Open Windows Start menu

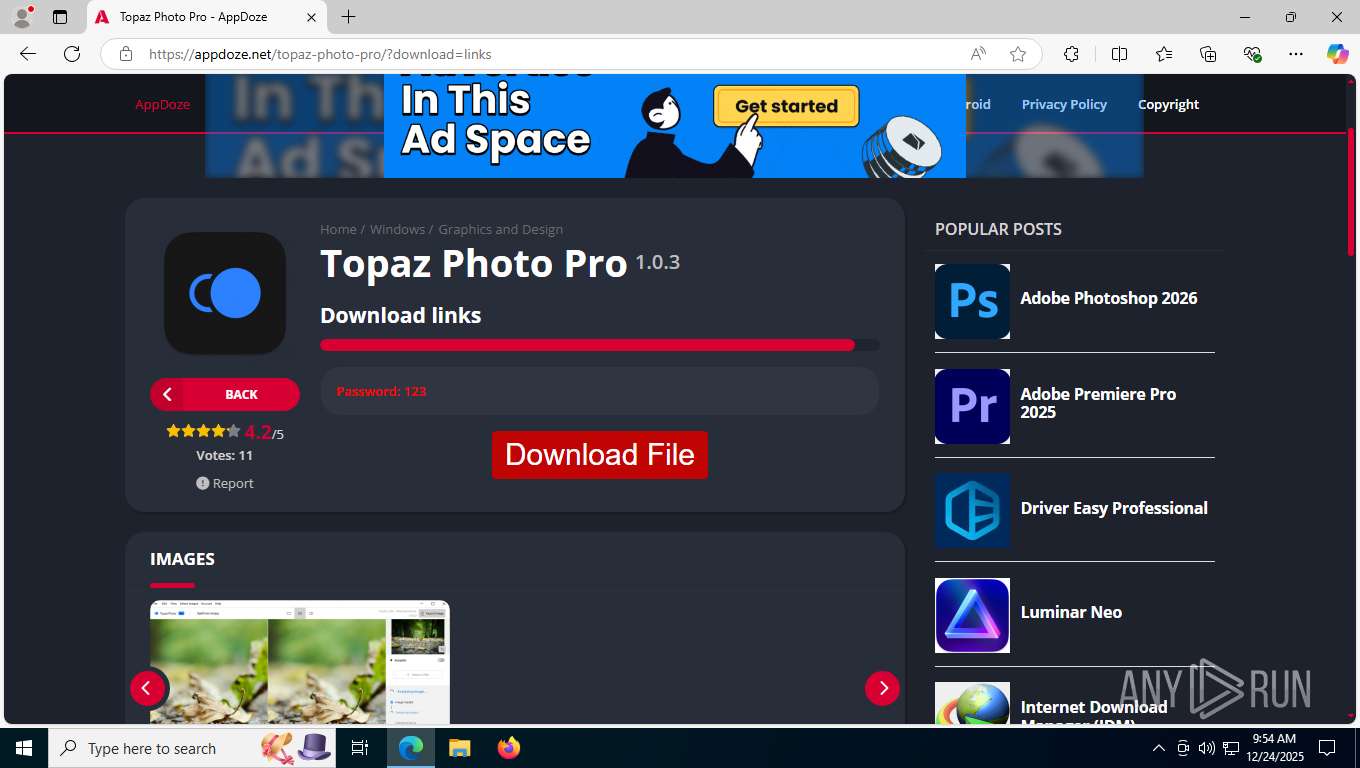click(23, 748)
